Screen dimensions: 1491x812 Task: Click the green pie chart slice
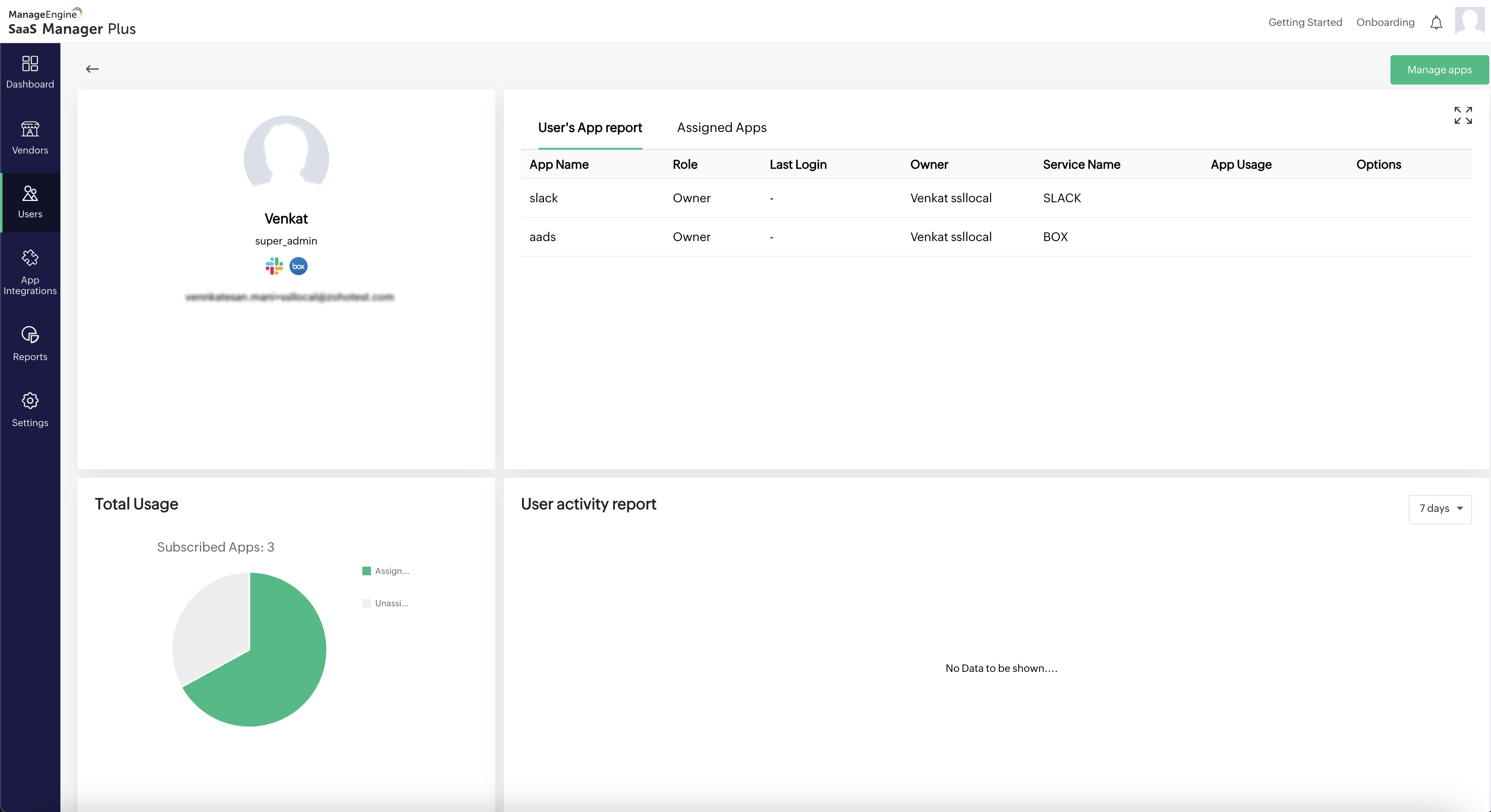283,665
